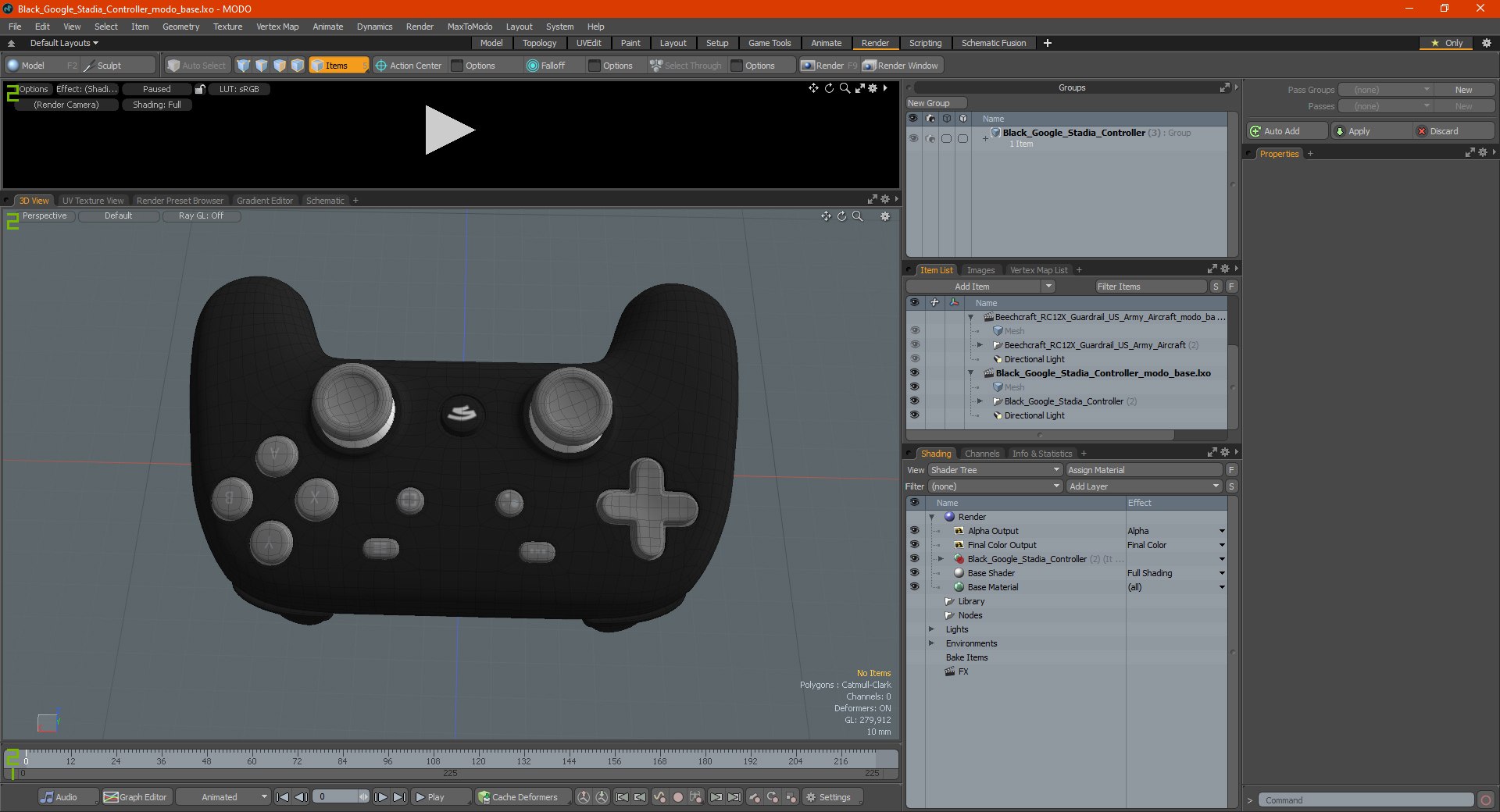The width and height of the screenshot is (1500, 812).
Task: Click the Sculpt mode button
Action: (x=117, y=66)
